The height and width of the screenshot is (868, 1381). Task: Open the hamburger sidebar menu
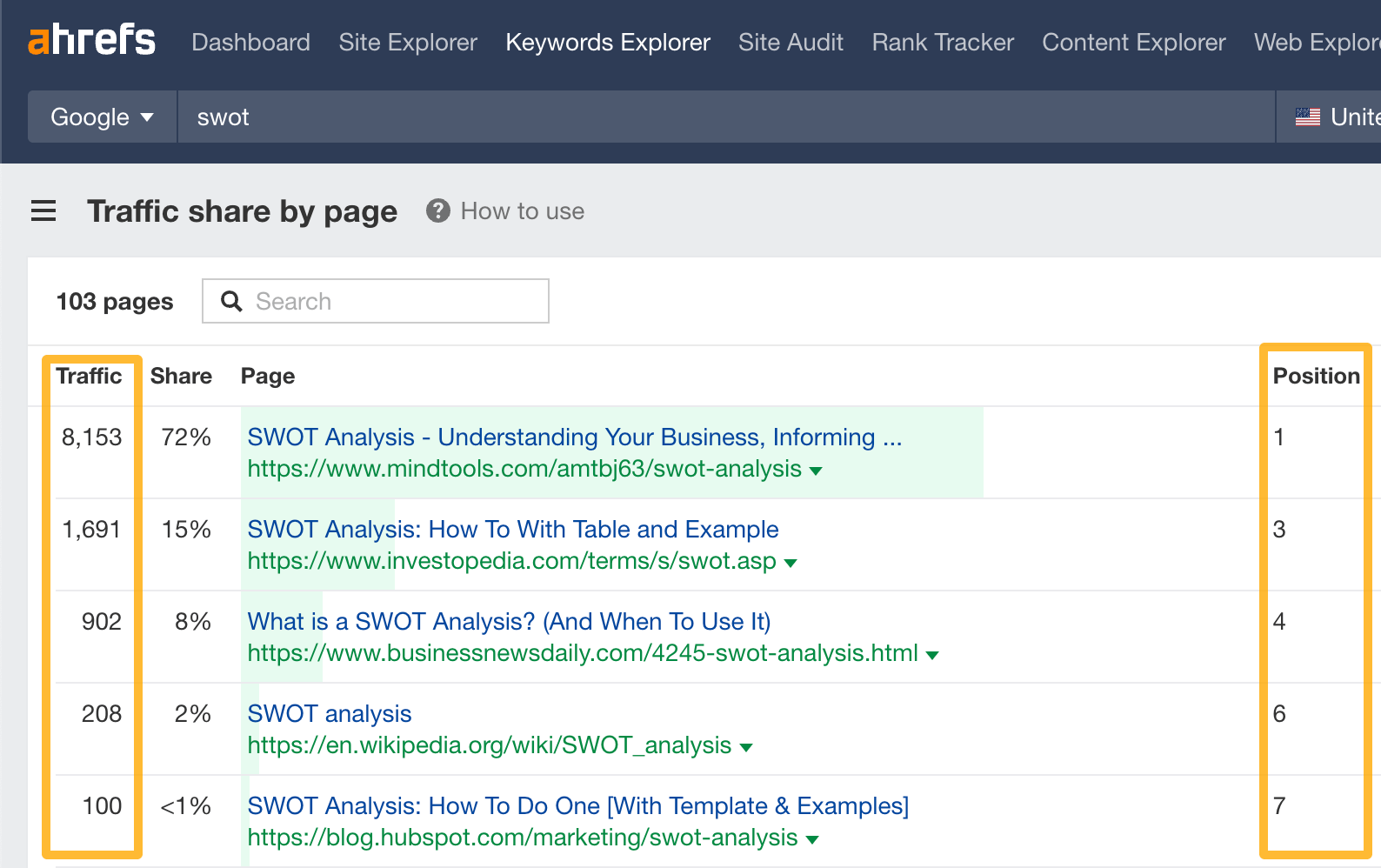coord(43,211)
